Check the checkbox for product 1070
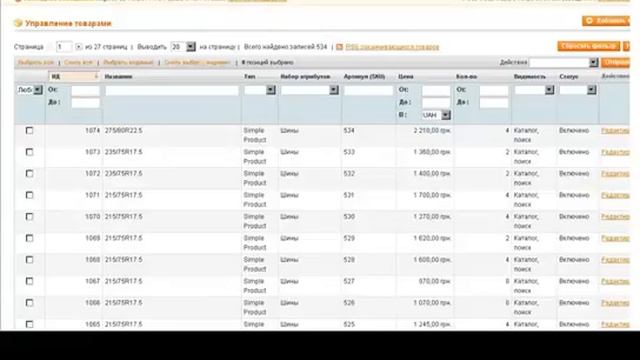Screen dimensions: 640x360 click(x=29, y=217)
